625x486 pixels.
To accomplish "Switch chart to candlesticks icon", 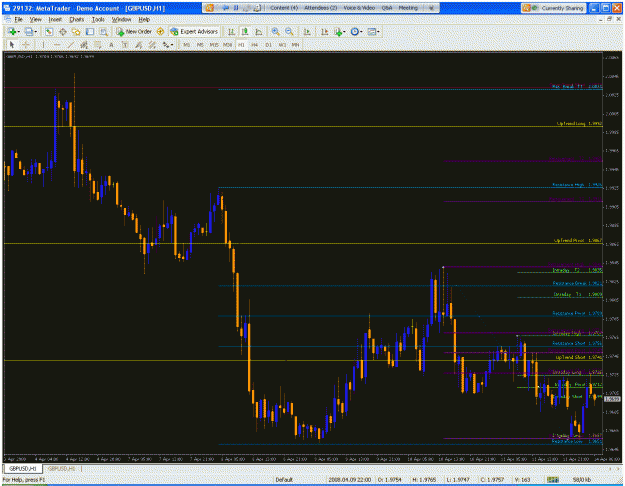I will [x=245, y=31].
